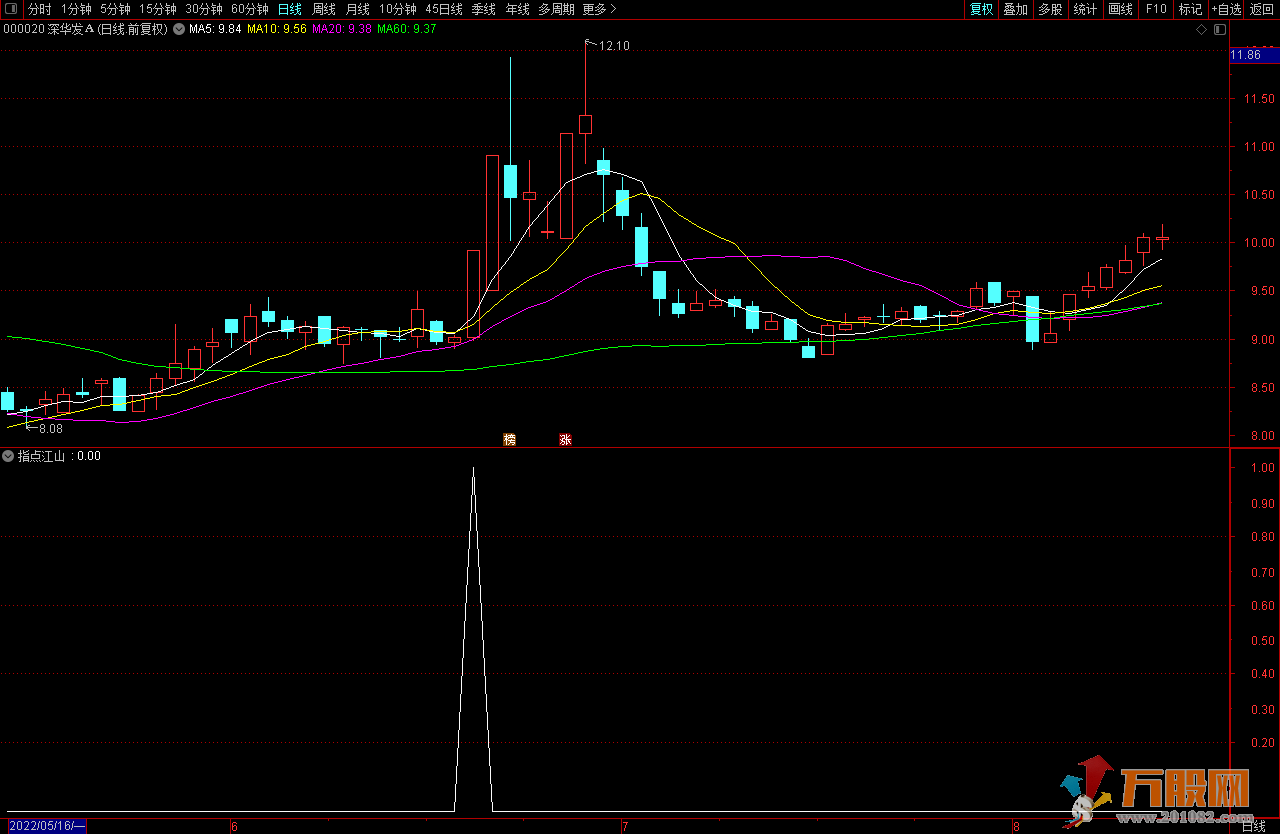Screen dimensions: 1280x834
Task: Click the diamond icon above price axis
Action: coord(1201,29)
